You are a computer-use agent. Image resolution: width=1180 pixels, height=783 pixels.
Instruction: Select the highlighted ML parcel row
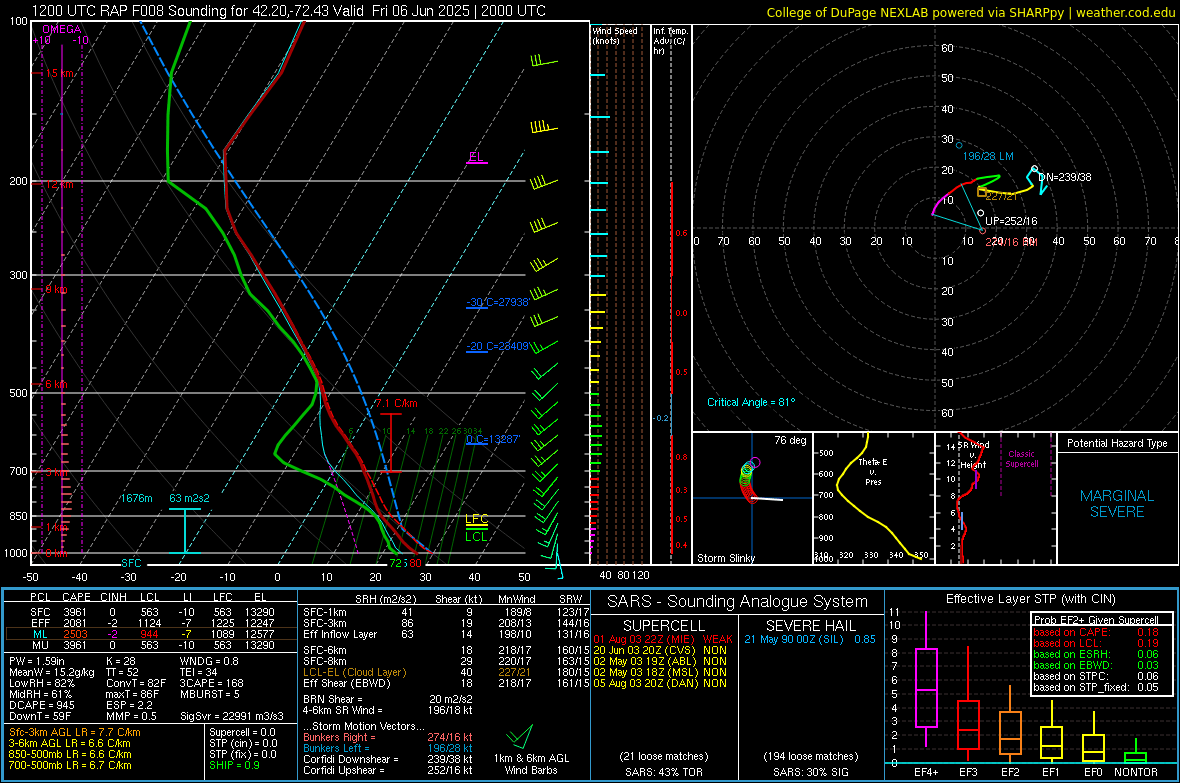click(149, 634)
